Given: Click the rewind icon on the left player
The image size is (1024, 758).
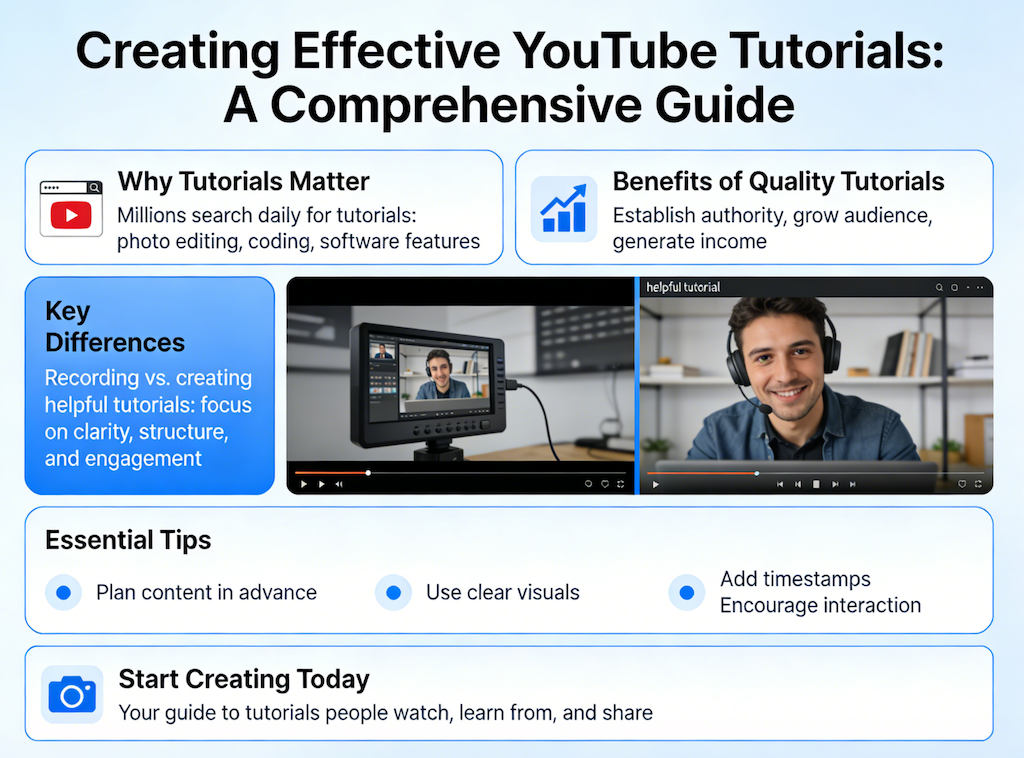Looking at the screenshot, I should pyautogui.click(x=339, y=484).
